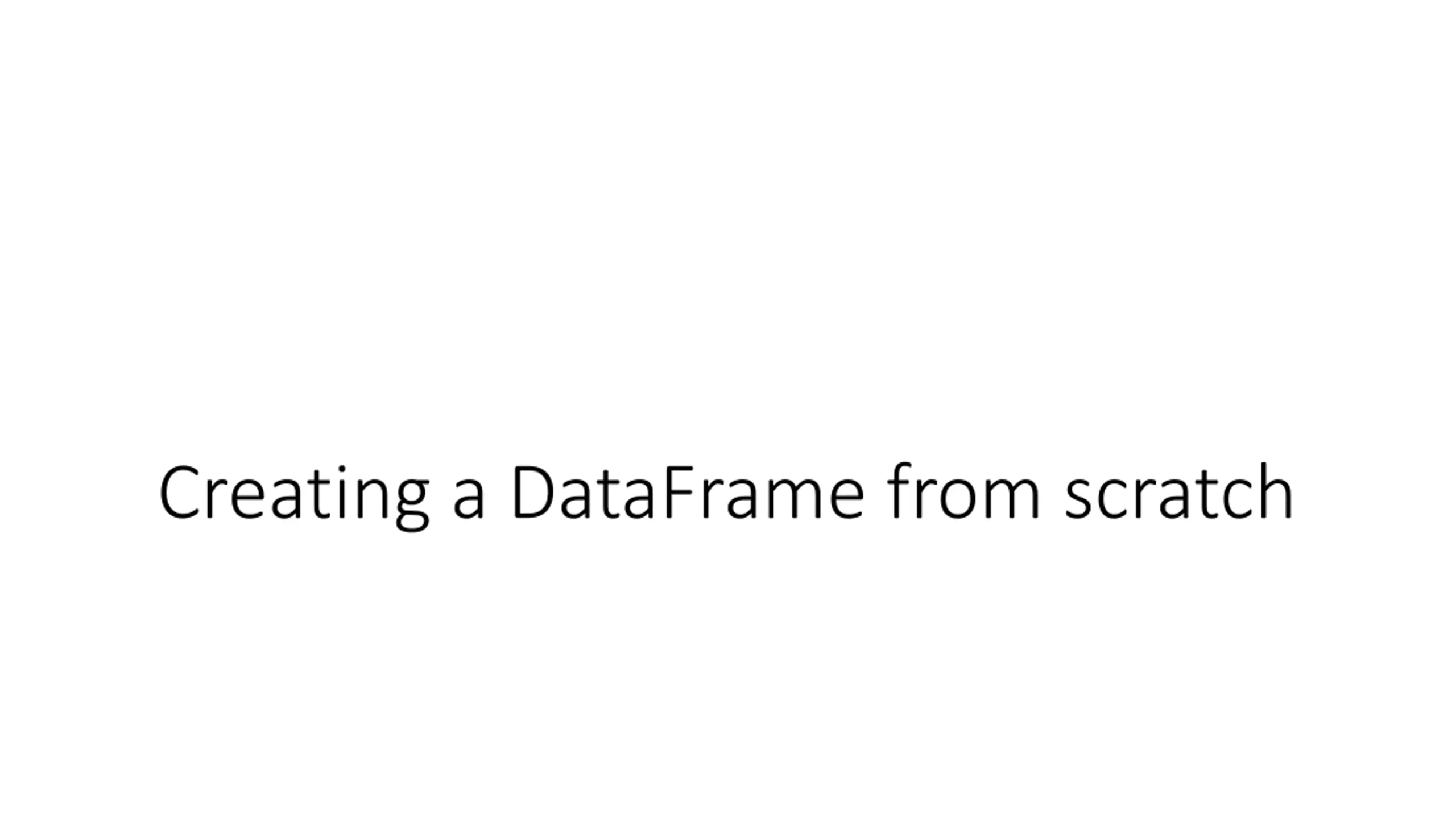The image size is (1456, 819).
Task: Click the letter "g" in Creating
Action: coord(412,505)
